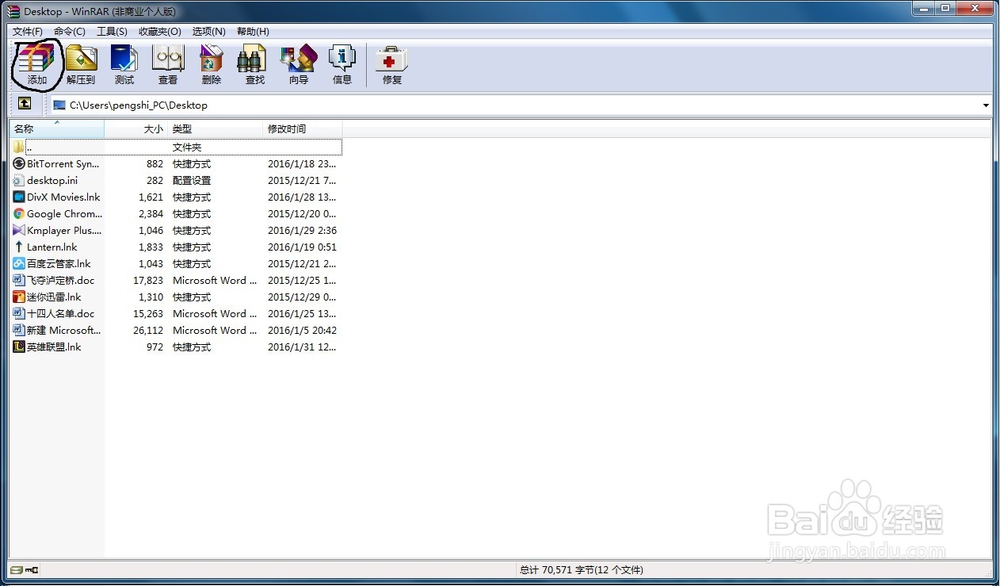Expand the address path dropdown arrow
1000x586 pixels.
(985, 105)
